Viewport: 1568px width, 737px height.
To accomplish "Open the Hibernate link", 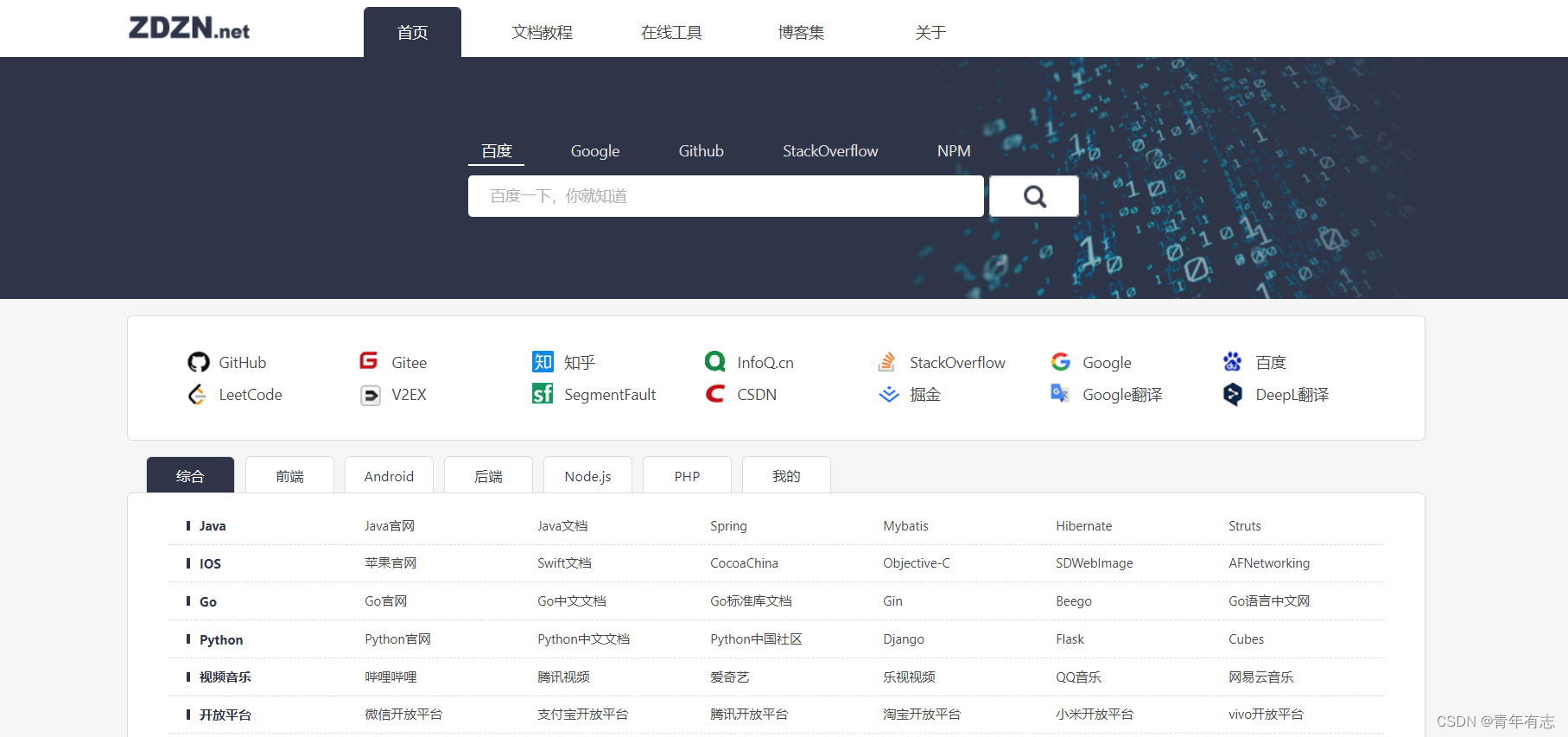I will click(x=1083, y=525).
